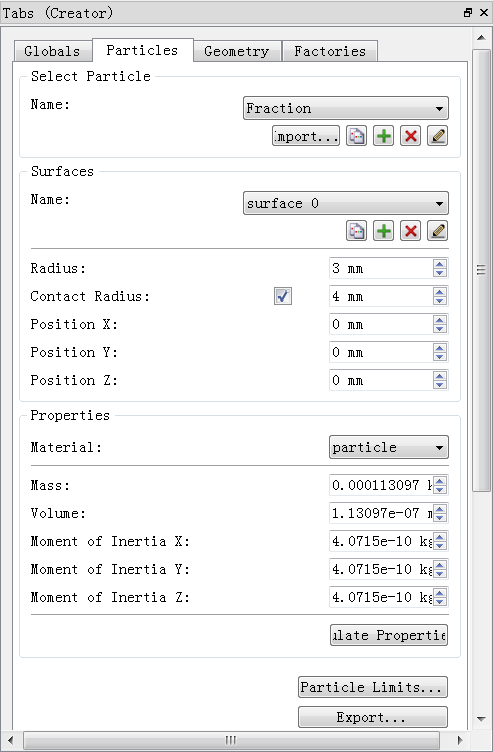
Task: Click Moment of Inertia X field
Action: pyautogui.click(x=381, y=541)
